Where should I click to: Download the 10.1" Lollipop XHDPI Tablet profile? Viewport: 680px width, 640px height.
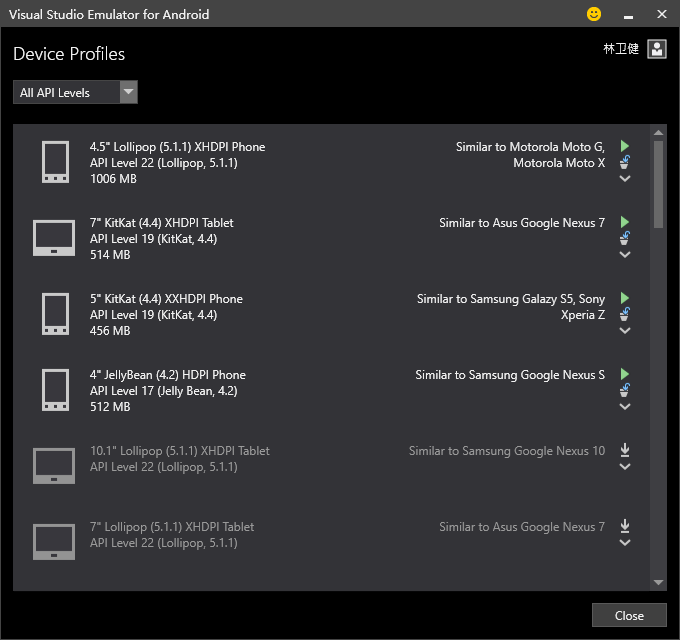click(624, 450)
